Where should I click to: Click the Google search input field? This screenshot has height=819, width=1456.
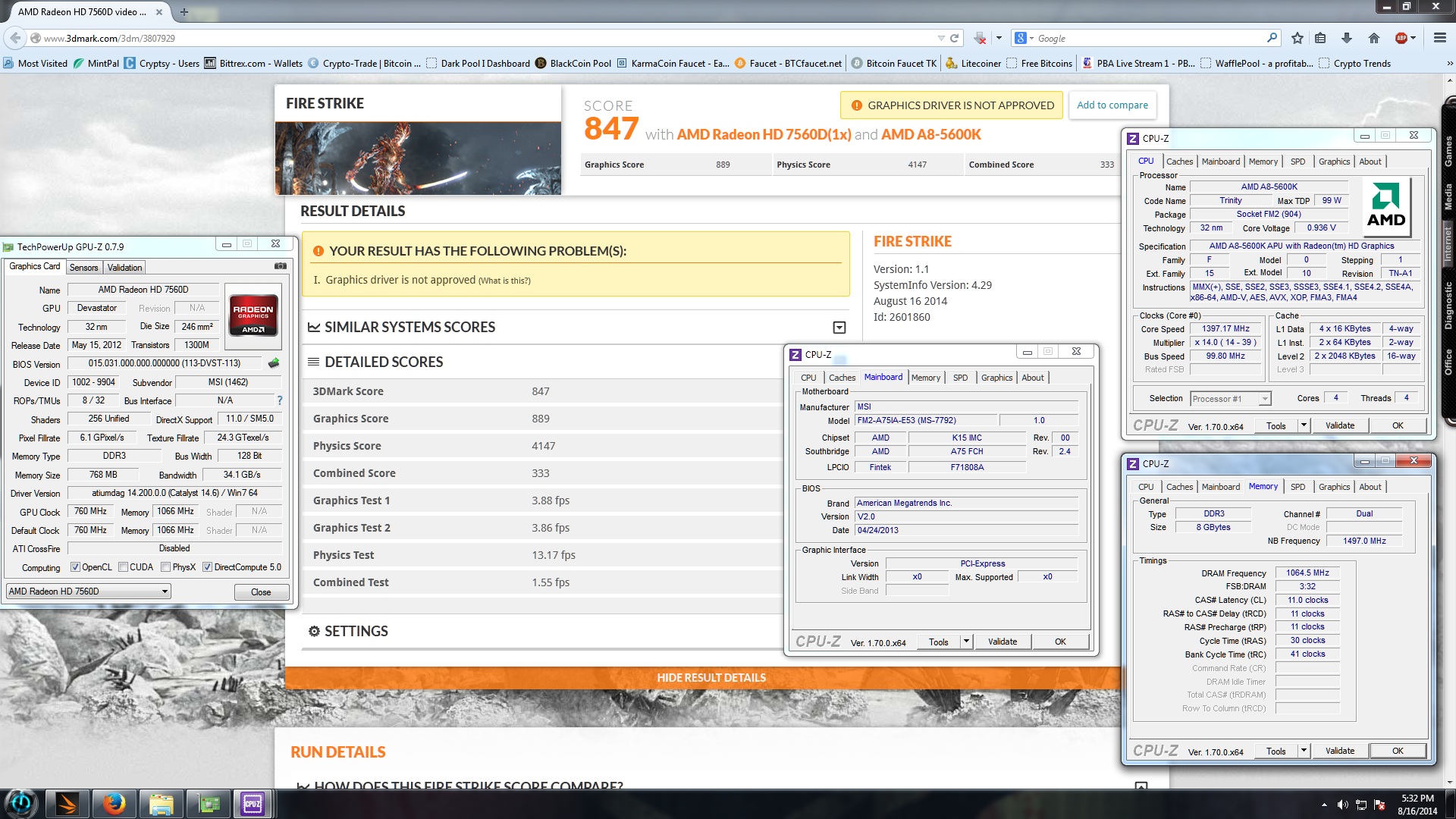click(1148, 38)
